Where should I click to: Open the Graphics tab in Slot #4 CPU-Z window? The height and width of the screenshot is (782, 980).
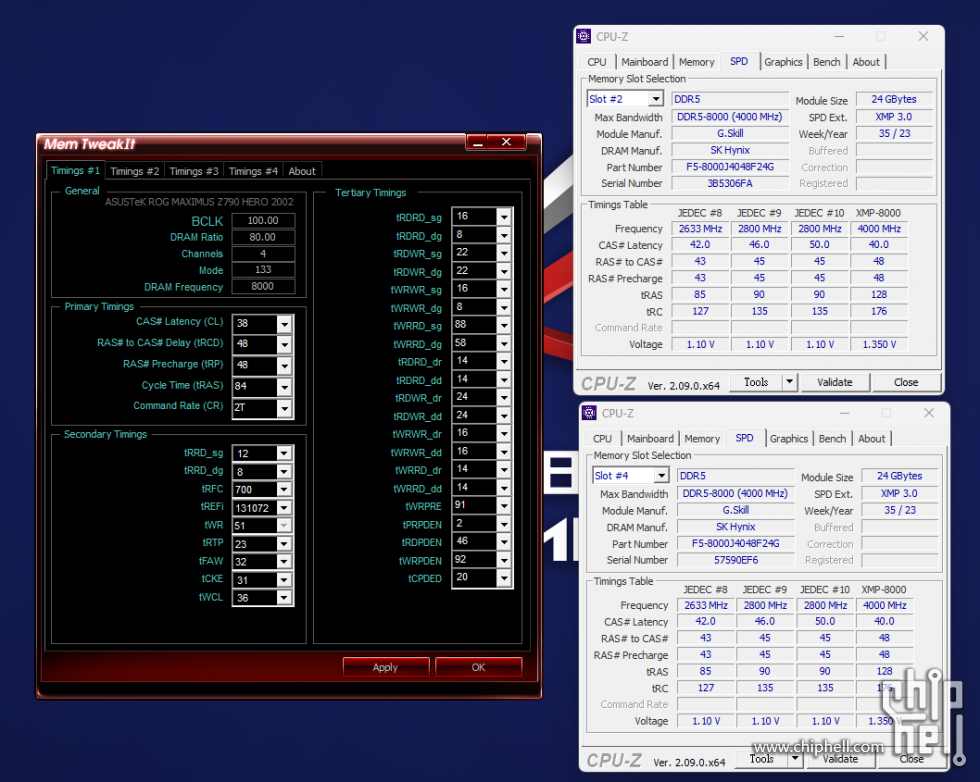789,439
